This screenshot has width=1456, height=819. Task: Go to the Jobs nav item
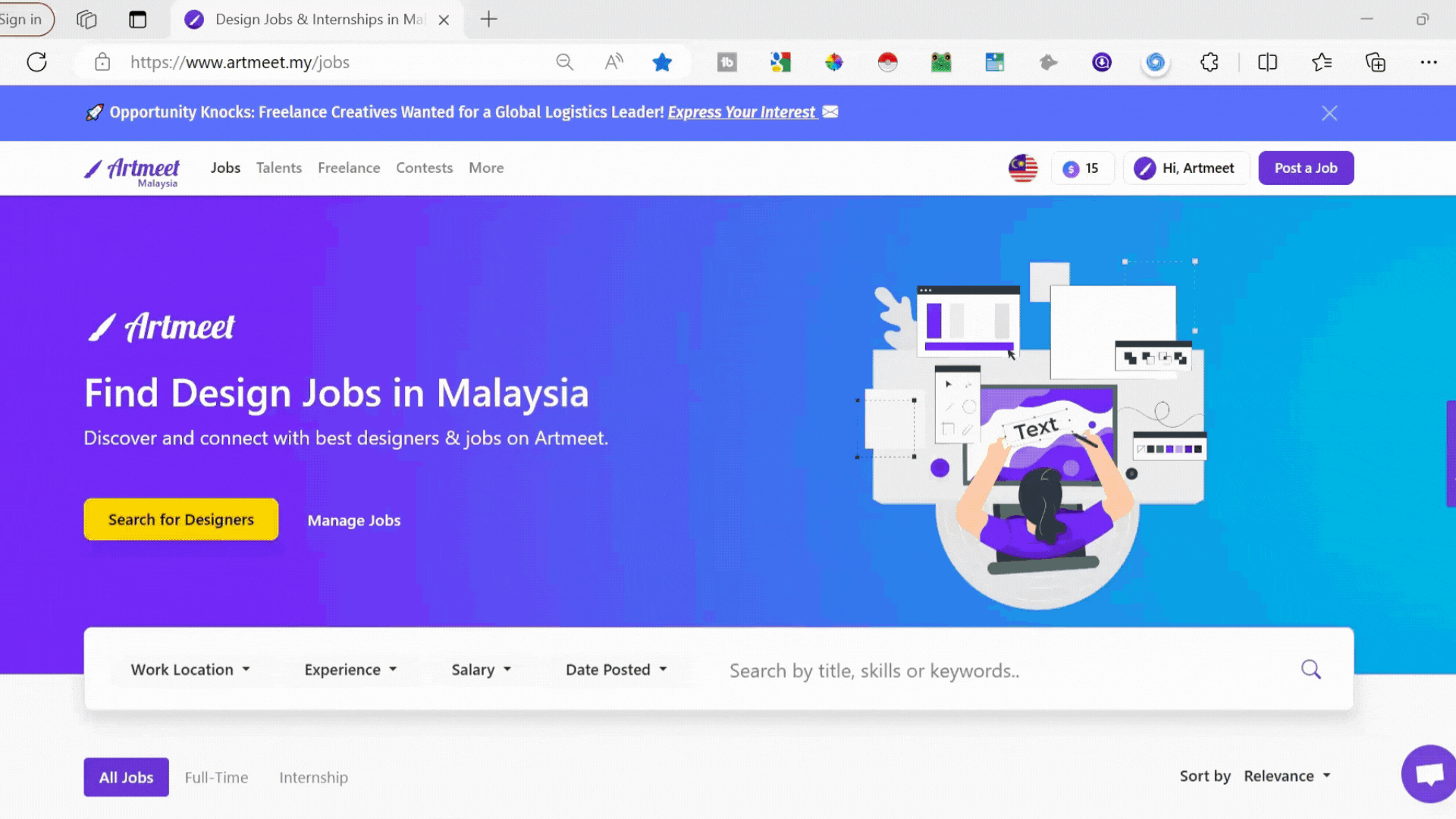coord(225,168)
